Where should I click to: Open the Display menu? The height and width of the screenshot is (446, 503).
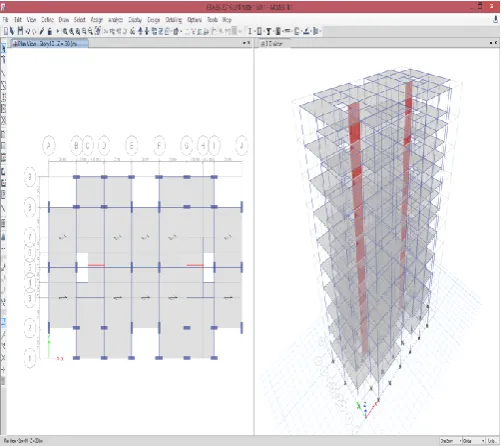click(x=135, y=20)
